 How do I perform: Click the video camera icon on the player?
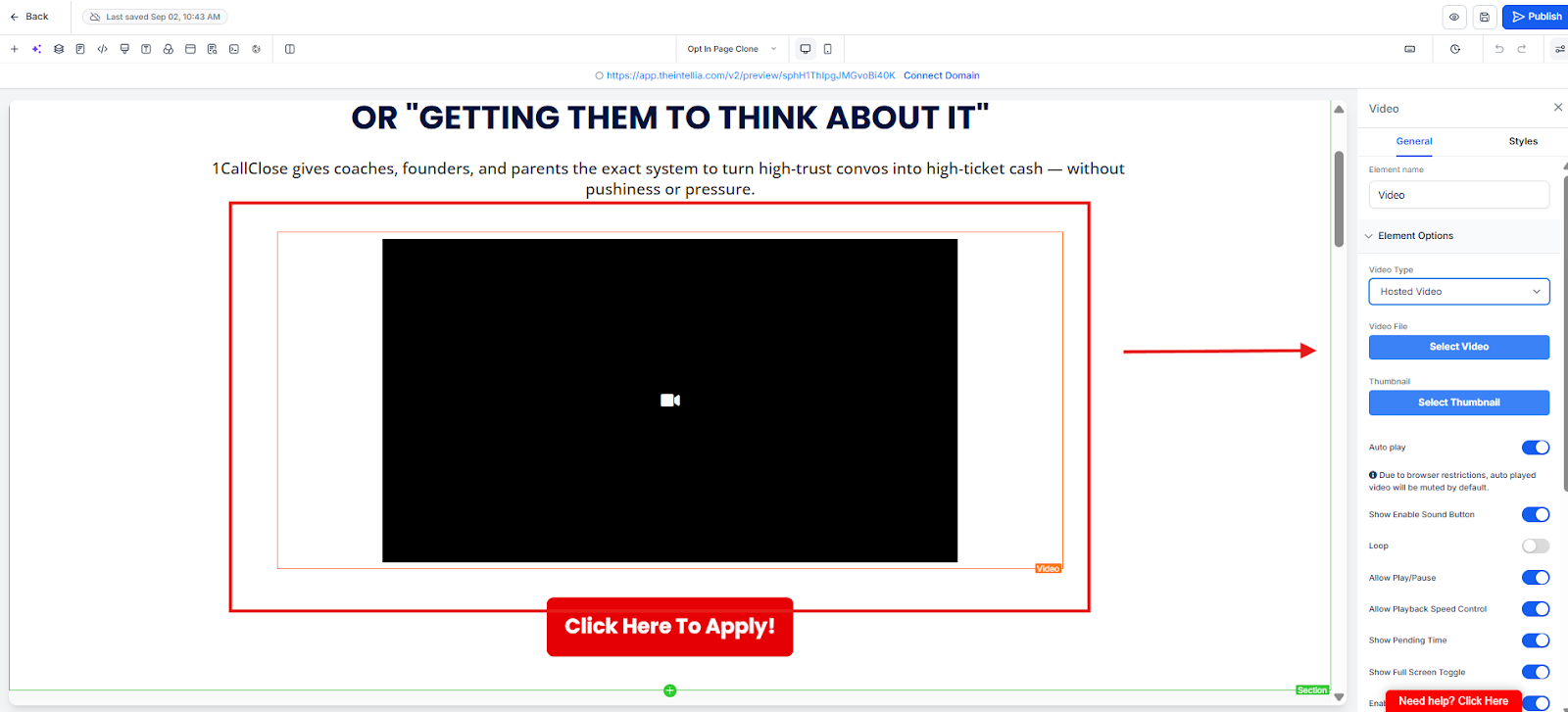[x=670, y=401]
